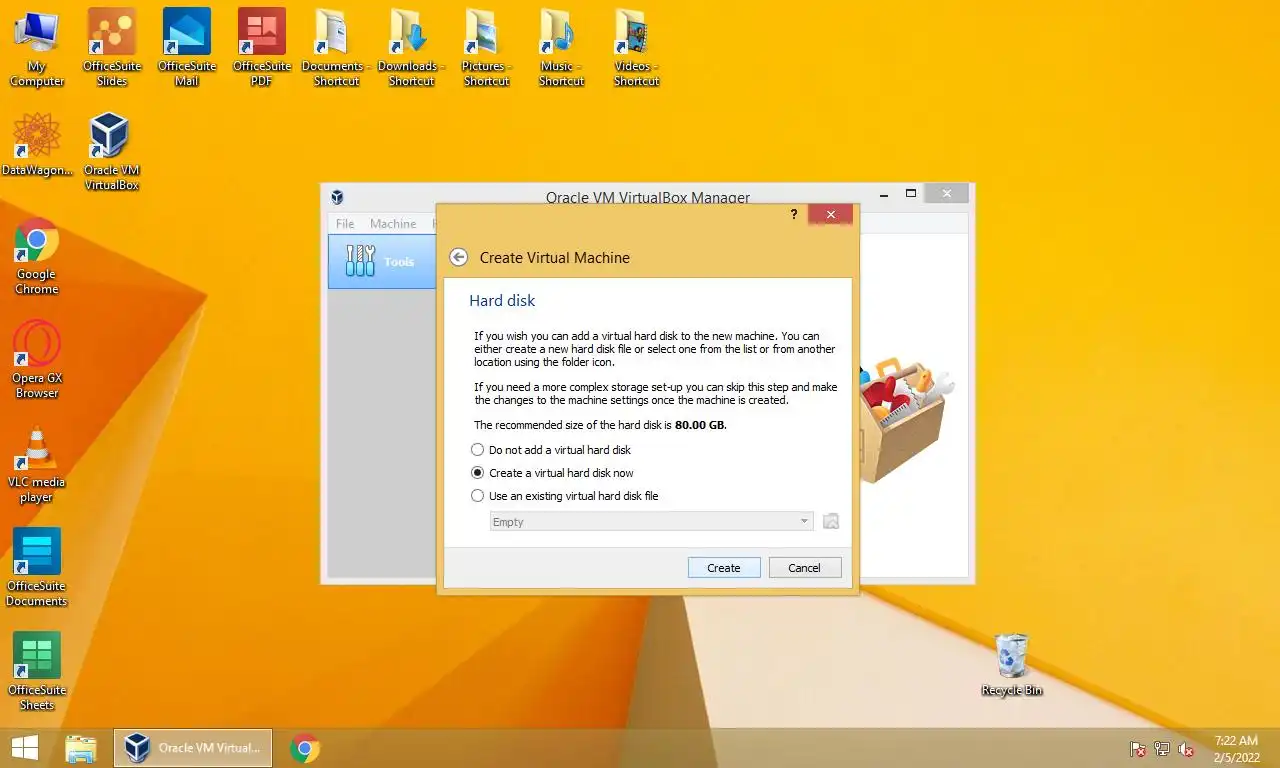This screenshot has width=1280, height=768.
Task: Open File menu in VirtualBox Manager
Action: click(x=345, y=224)
